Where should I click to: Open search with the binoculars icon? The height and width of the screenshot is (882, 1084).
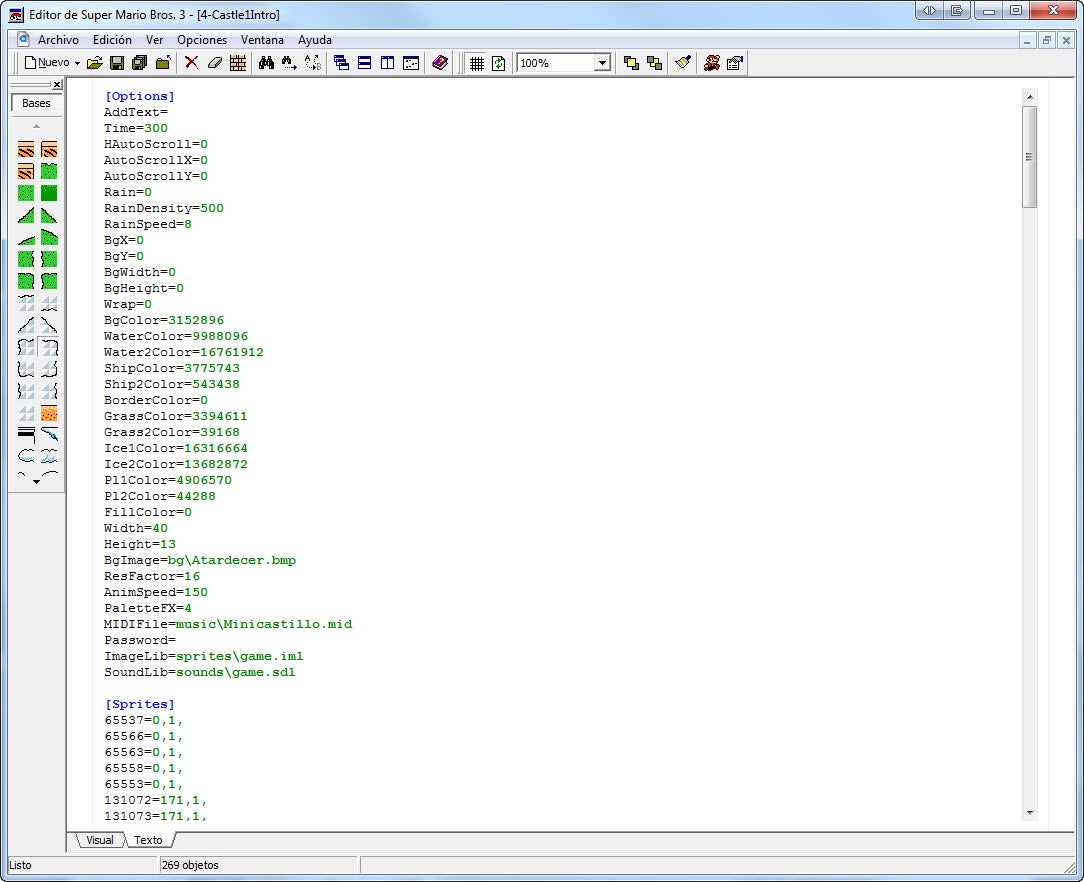coord(266,63)
